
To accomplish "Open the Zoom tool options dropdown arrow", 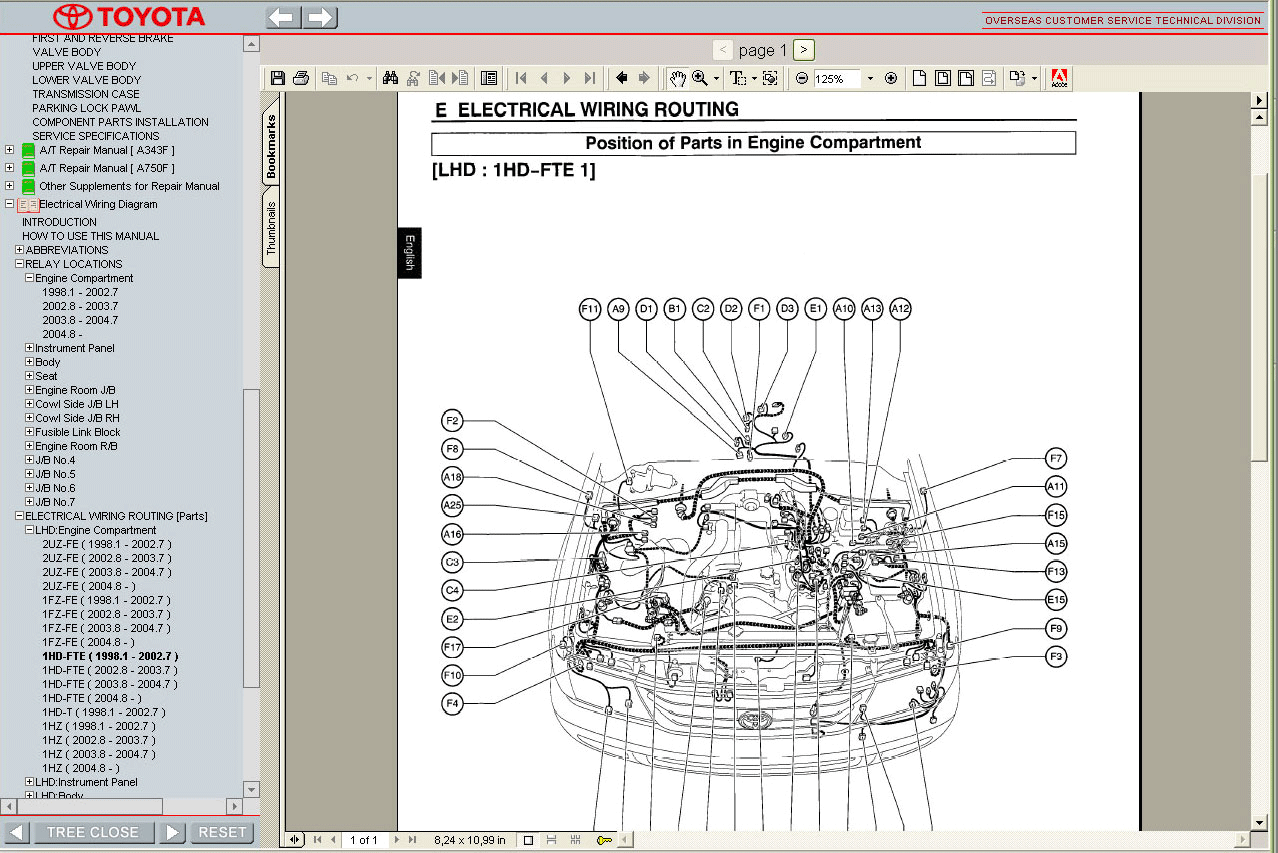I will tap(716, 78).
